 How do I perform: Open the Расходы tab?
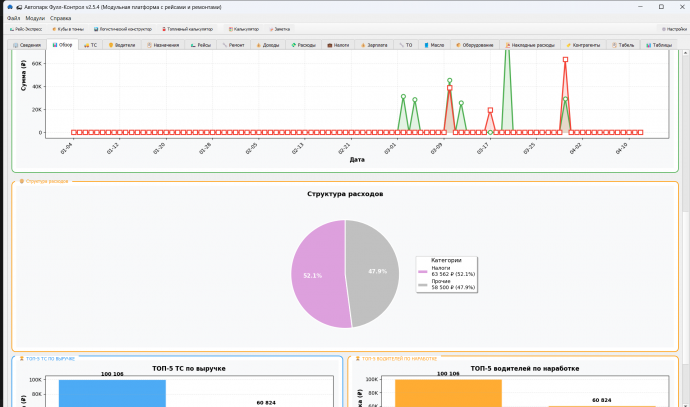coord(304,45)
